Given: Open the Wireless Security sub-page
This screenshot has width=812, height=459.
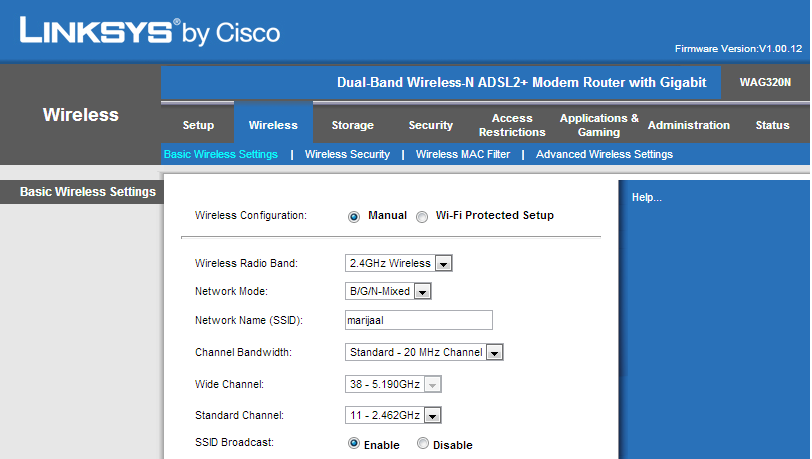Looking at the screenshot, I should [x=347, y=155].
